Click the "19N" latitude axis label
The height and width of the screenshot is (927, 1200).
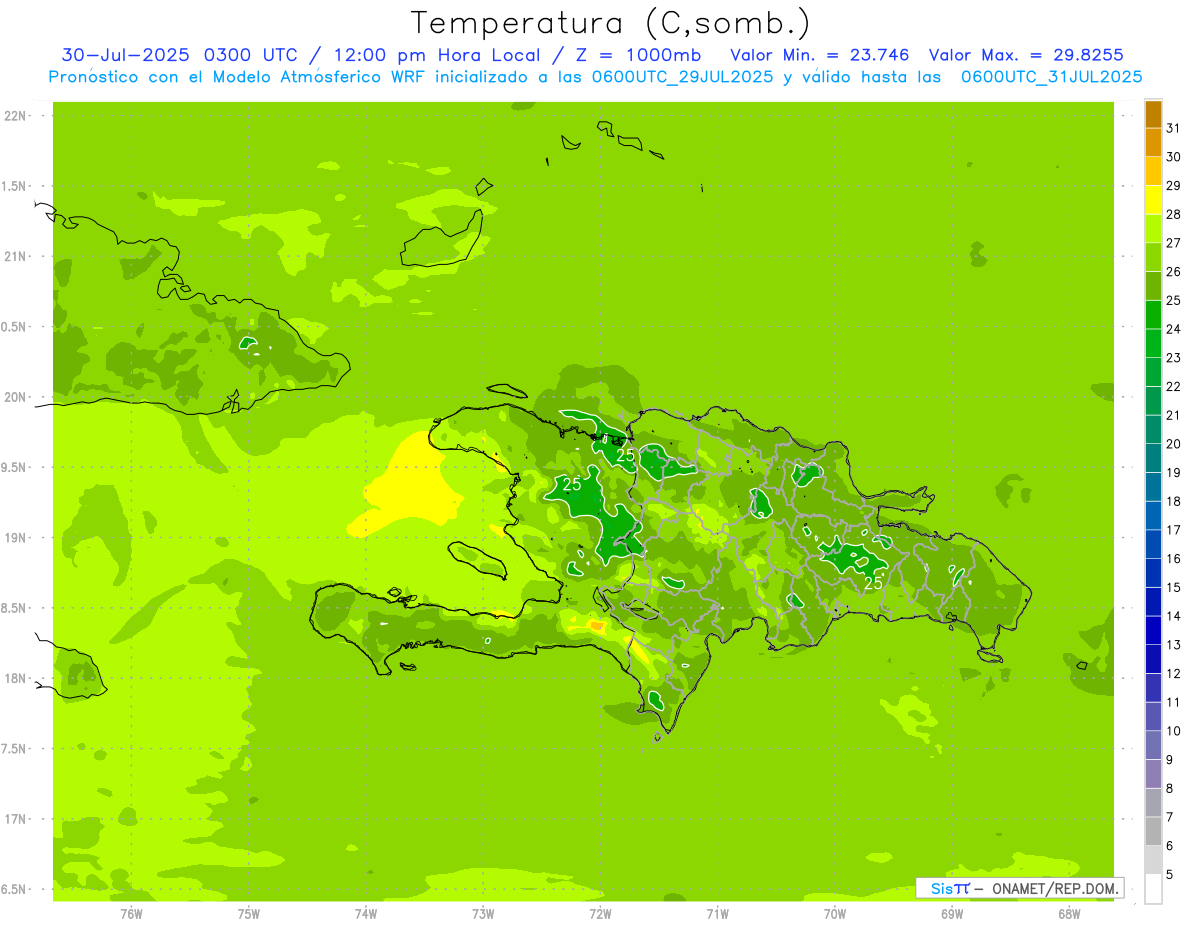click(15, 538)
